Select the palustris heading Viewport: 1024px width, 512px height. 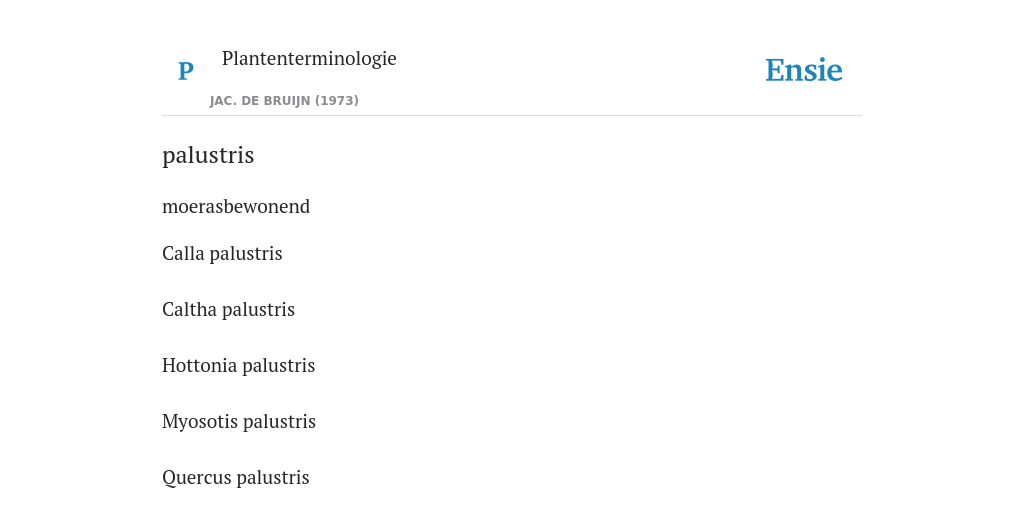(x=208, y=155)
